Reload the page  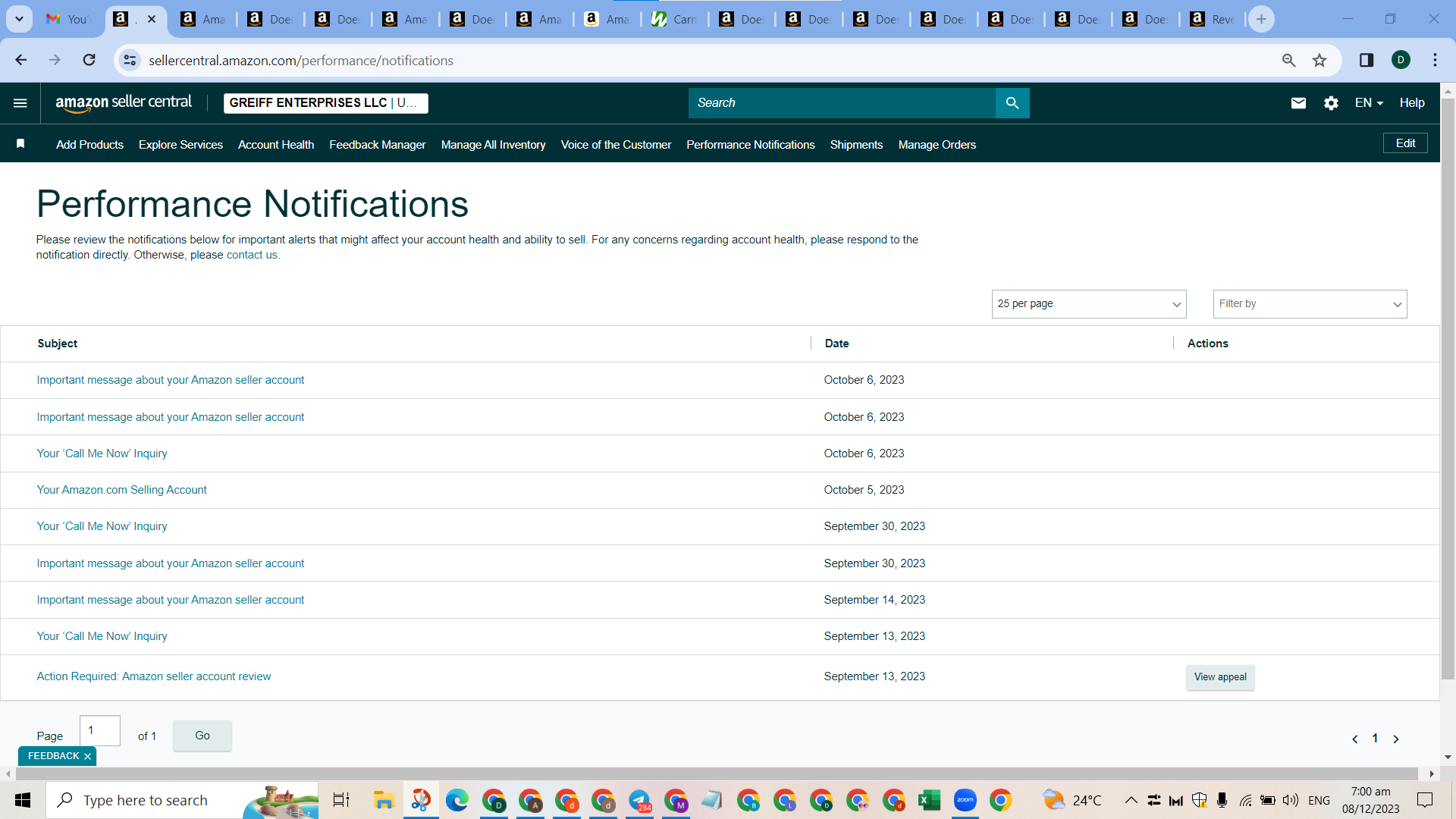click(89, 60)
